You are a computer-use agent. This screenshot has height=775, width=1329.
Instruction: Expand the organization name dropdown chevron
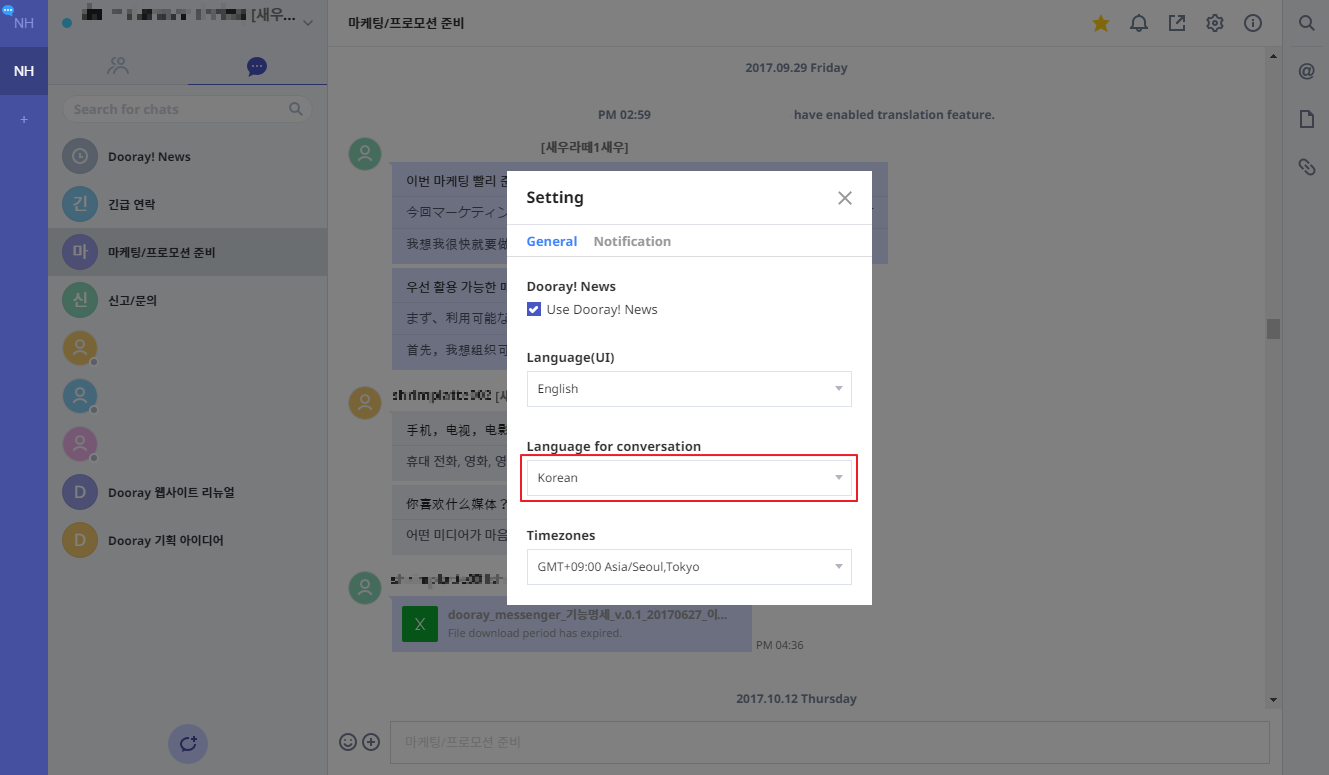[307, 22]
